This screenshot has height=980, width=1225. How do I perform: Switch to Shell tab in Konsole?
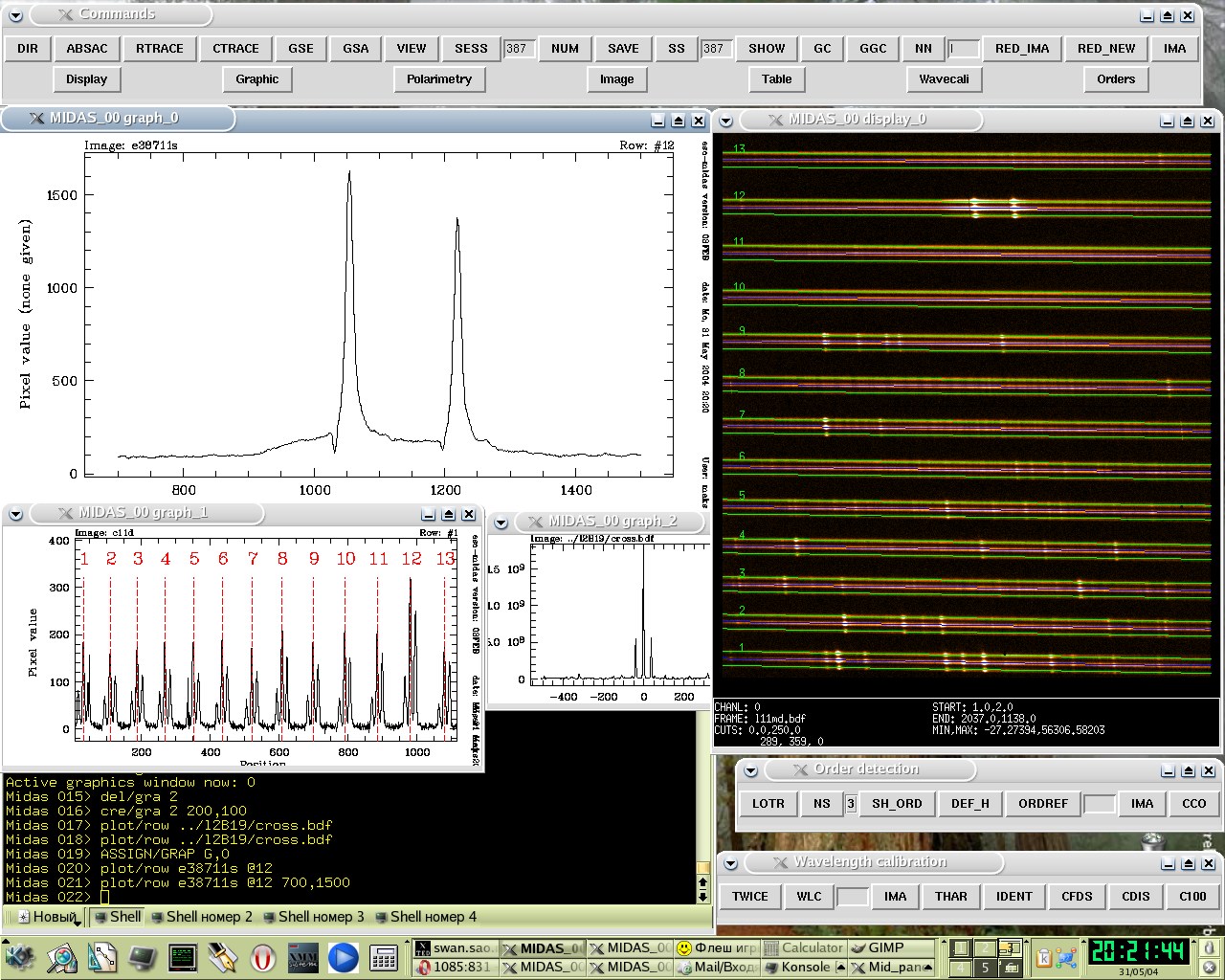(117, 917)
